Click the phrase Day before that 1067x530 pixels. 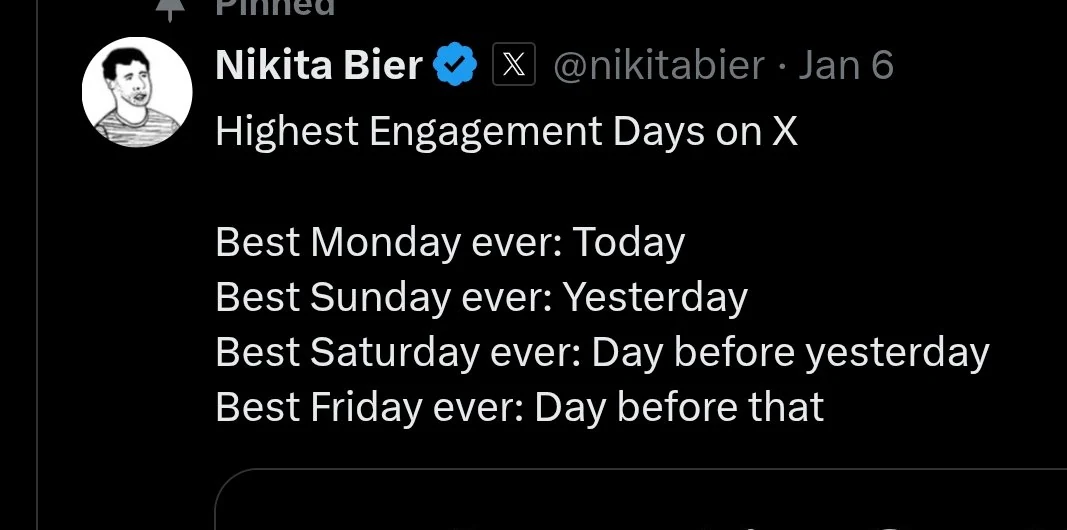click(679, 408)
